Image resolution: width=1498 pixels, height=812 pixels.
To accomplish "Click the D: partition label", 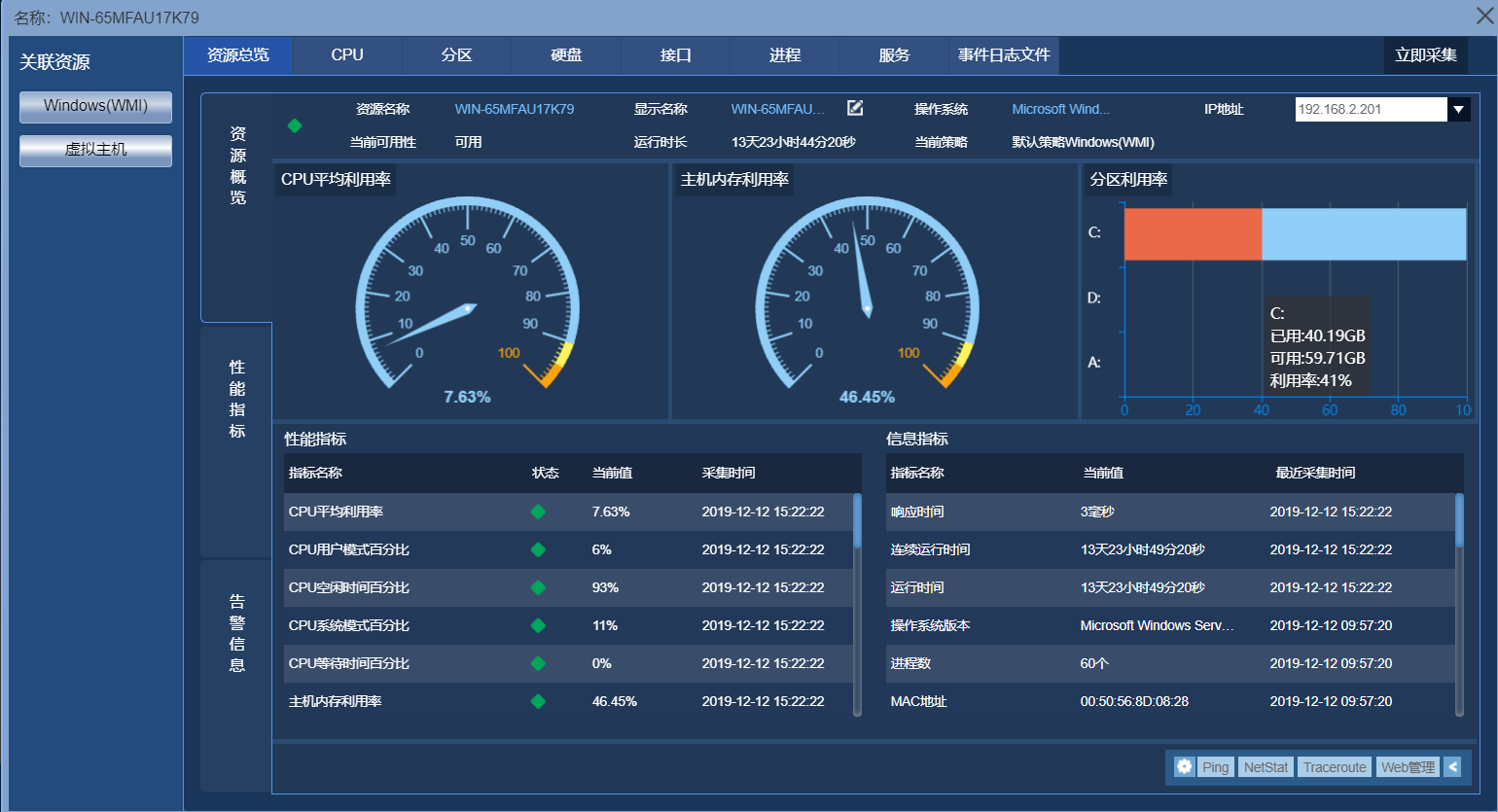I will (x=1094, y=298).
